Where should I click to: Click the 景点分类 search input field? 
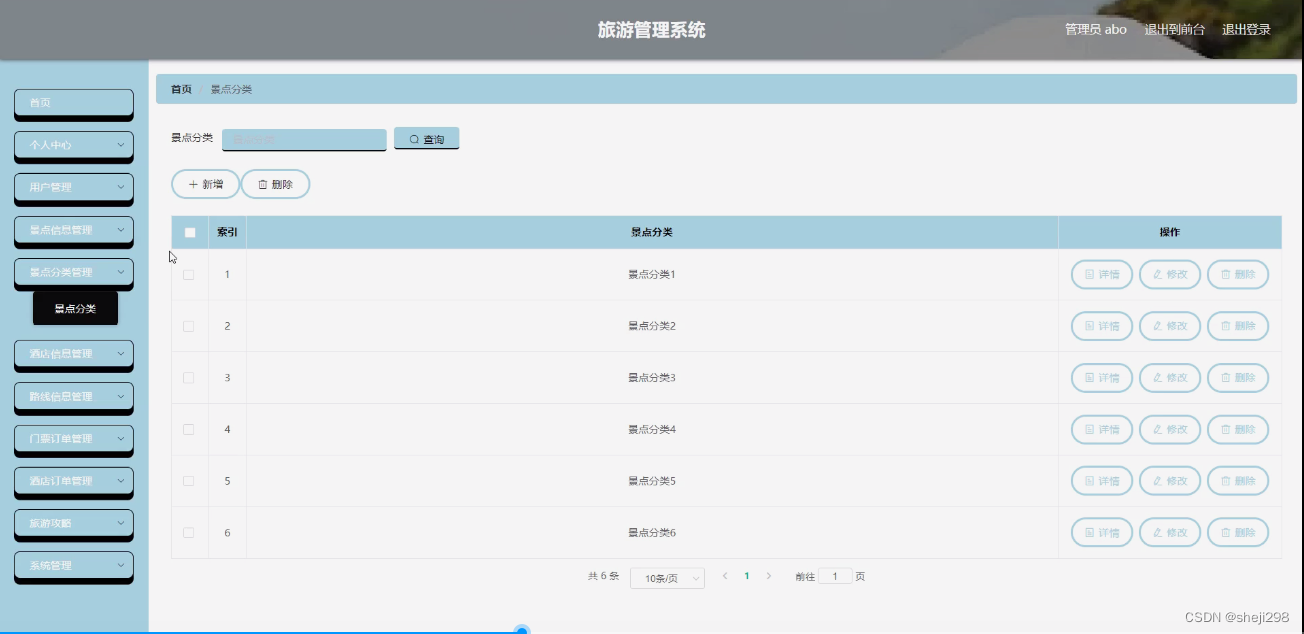(304, 139)
